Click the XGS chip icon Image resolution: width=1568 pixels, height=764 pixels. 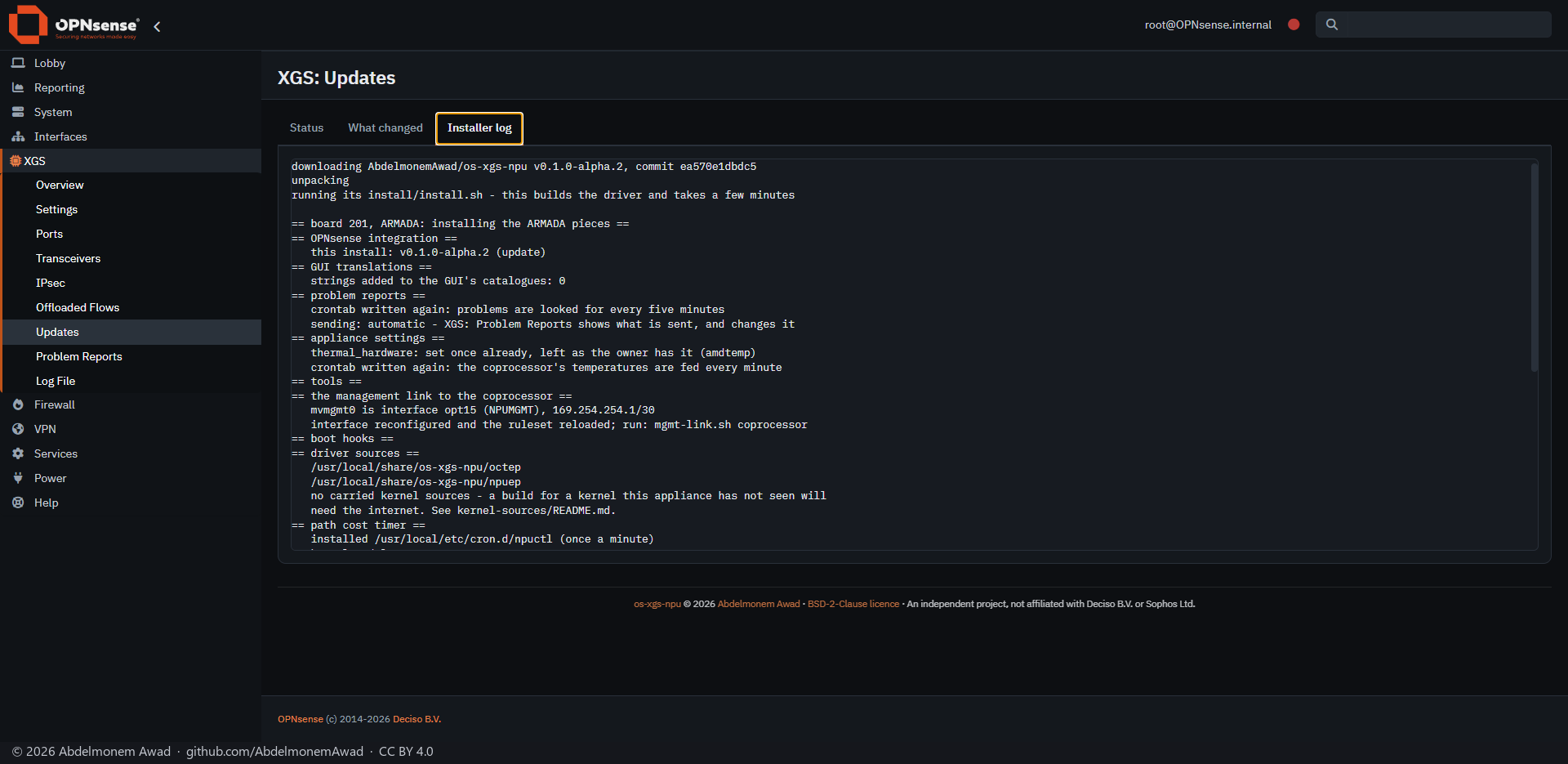(16, 161)
